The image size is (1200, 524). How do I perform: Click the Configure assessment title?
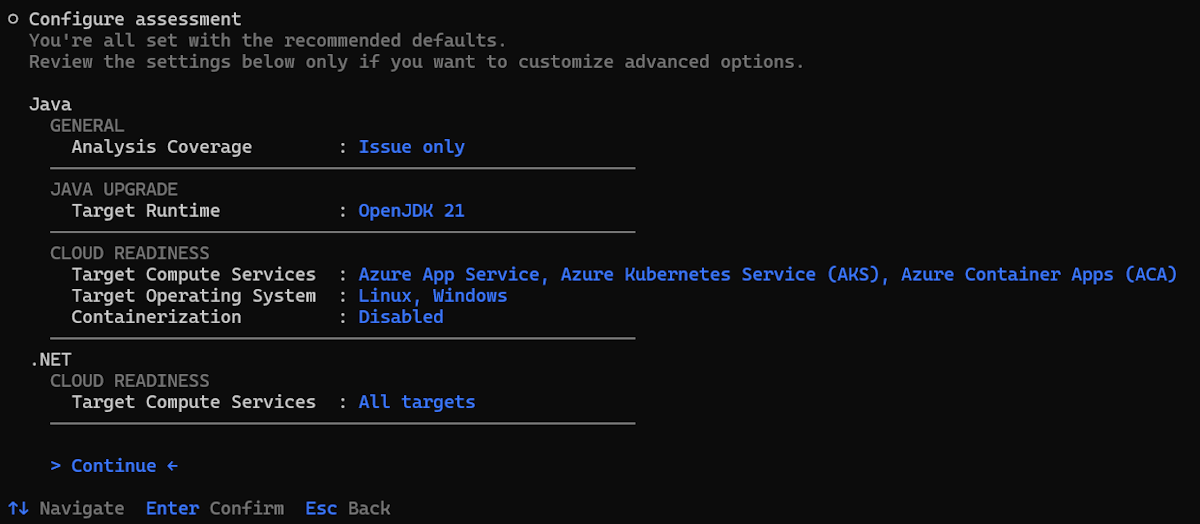[134, 19]
